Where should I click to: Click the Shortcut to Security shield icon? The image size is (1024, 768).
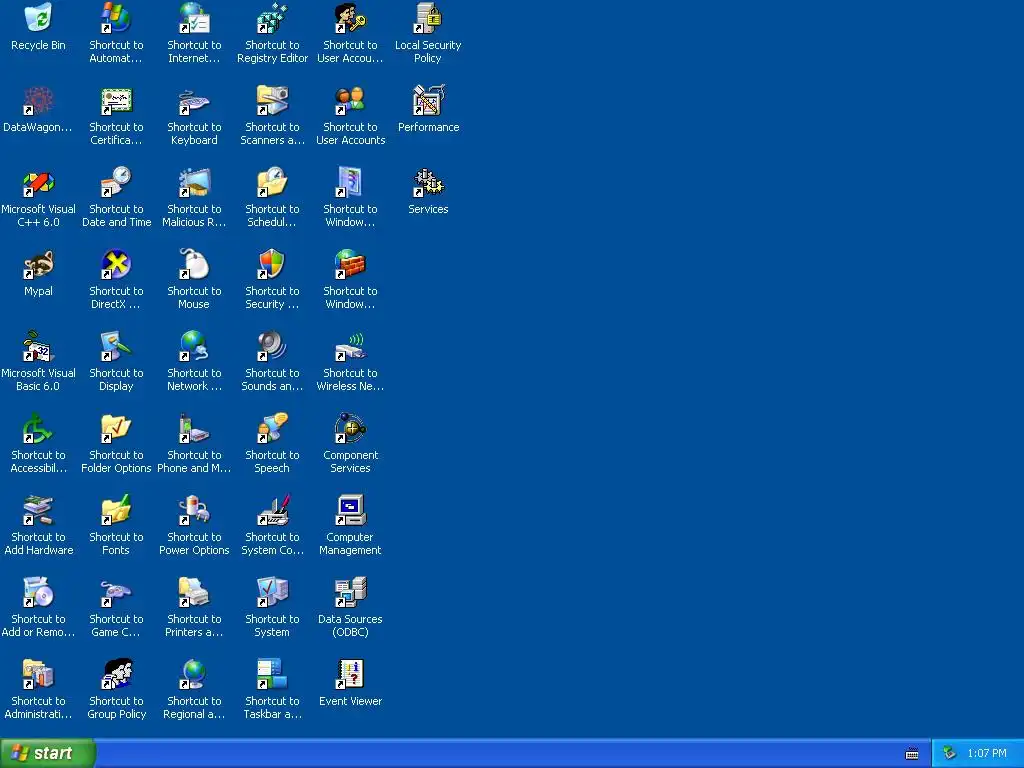[272, 264]
